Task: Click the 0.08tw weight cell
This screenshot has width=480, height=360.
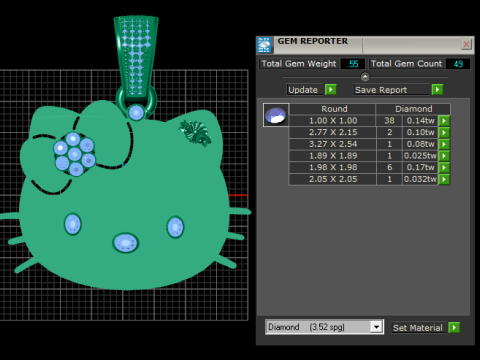Action: [420, 144]
